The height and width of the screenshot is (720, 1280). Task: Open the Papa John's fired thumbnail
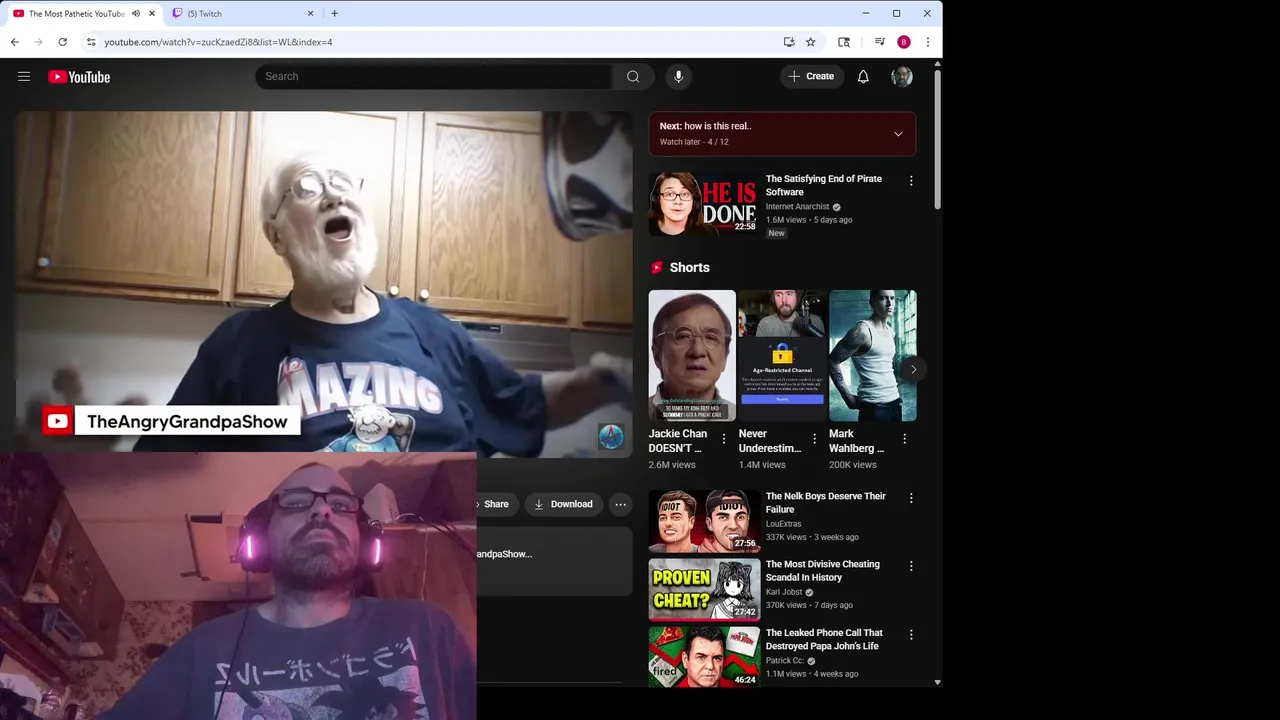pyautogui.click(x=704, y=657)
